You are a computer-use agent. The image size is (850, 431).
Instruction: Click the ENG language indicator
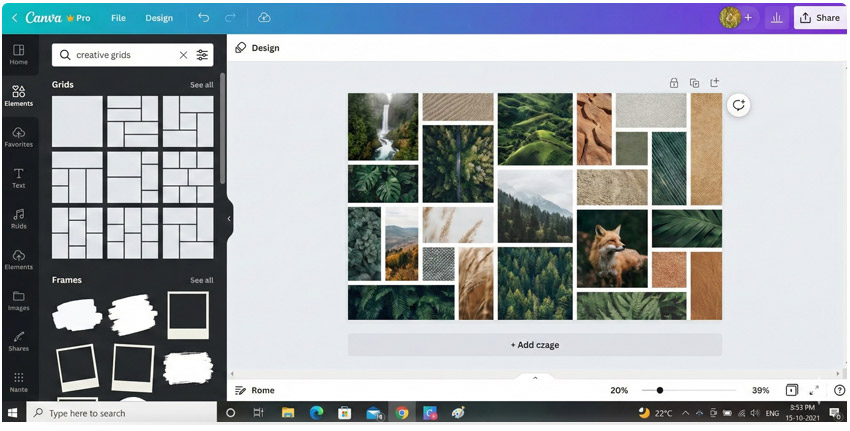coord(772,413)
